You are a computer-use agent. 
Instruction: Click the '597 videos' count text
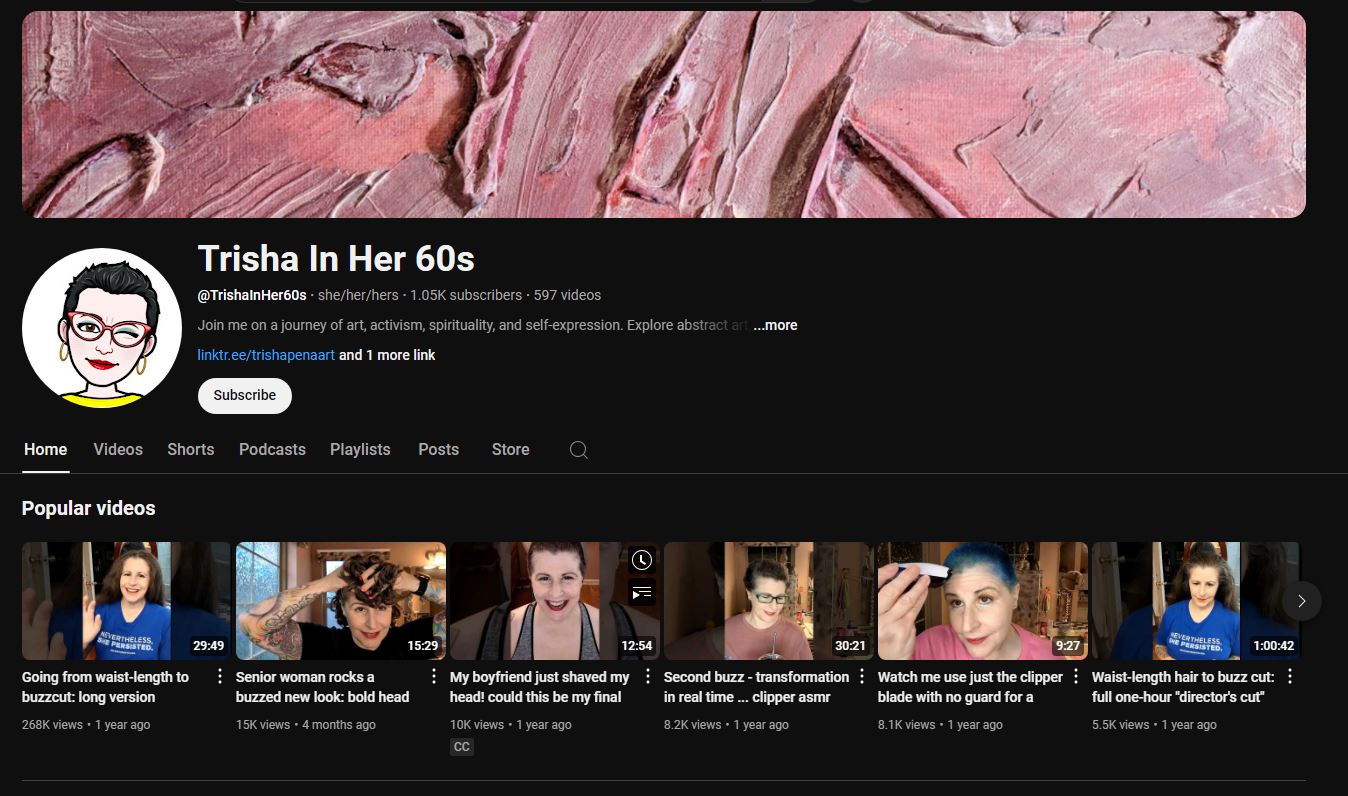[x=567, y=295]
